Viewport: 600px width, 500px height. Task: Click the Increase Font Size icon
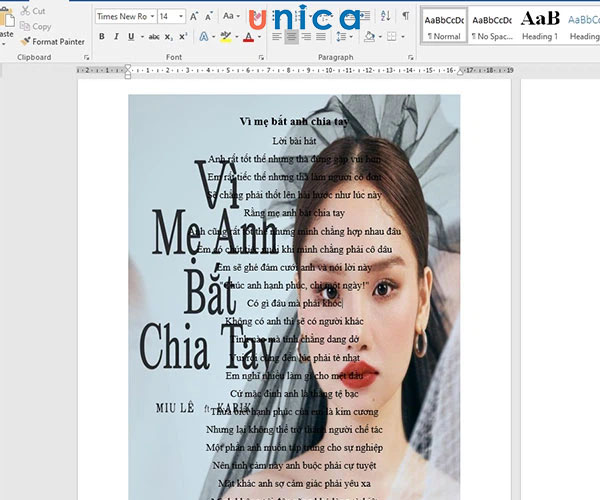point(194,16)
